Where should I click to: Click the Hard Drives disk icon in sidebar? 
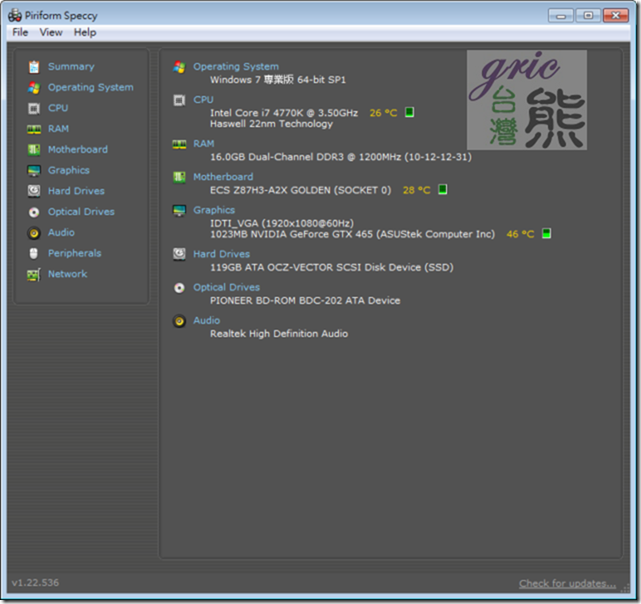[x=34, y=191]
